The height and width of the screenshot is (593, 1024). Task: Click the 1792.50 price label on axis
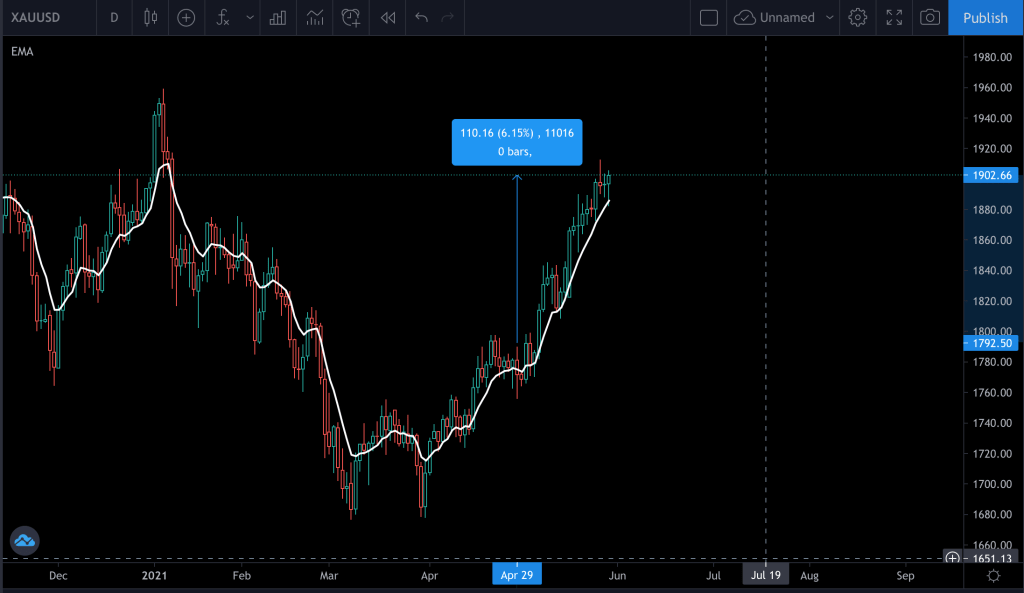pos(992,343)
